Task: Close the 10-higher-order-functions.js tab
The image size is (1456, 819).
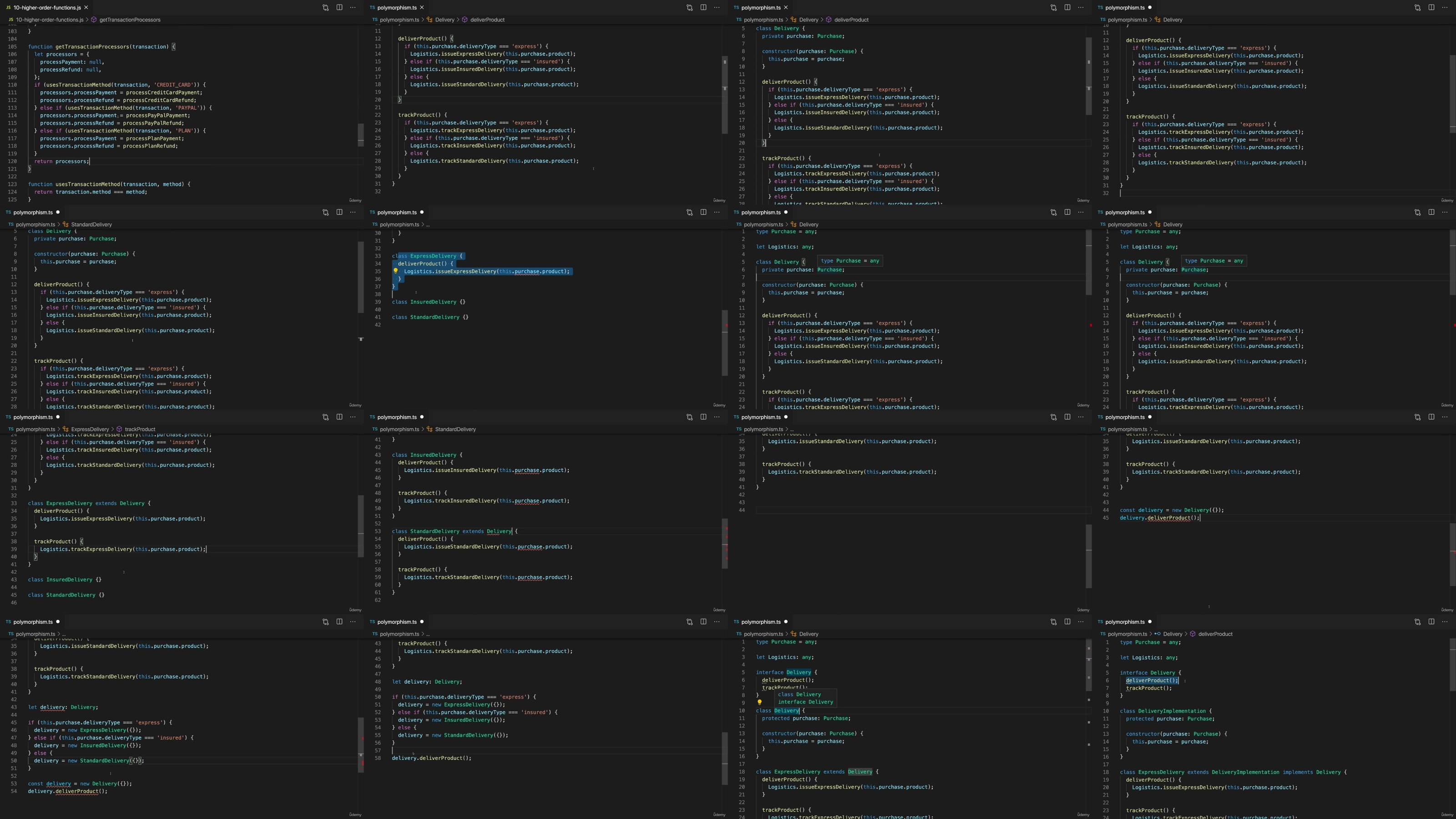Action: 86,7
